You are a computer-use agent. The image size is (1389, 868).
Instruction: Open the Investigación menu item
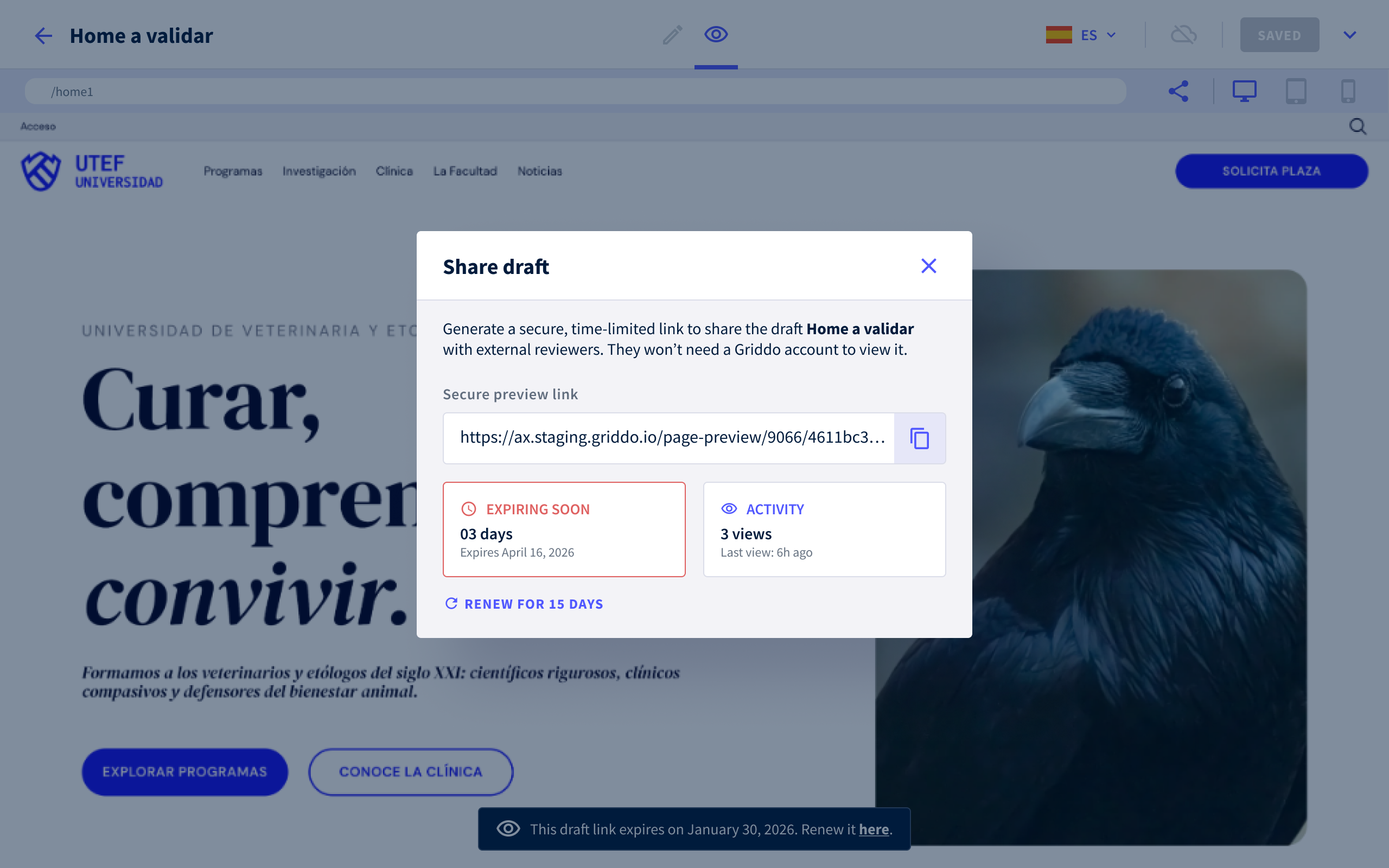(x=319, y=171)
